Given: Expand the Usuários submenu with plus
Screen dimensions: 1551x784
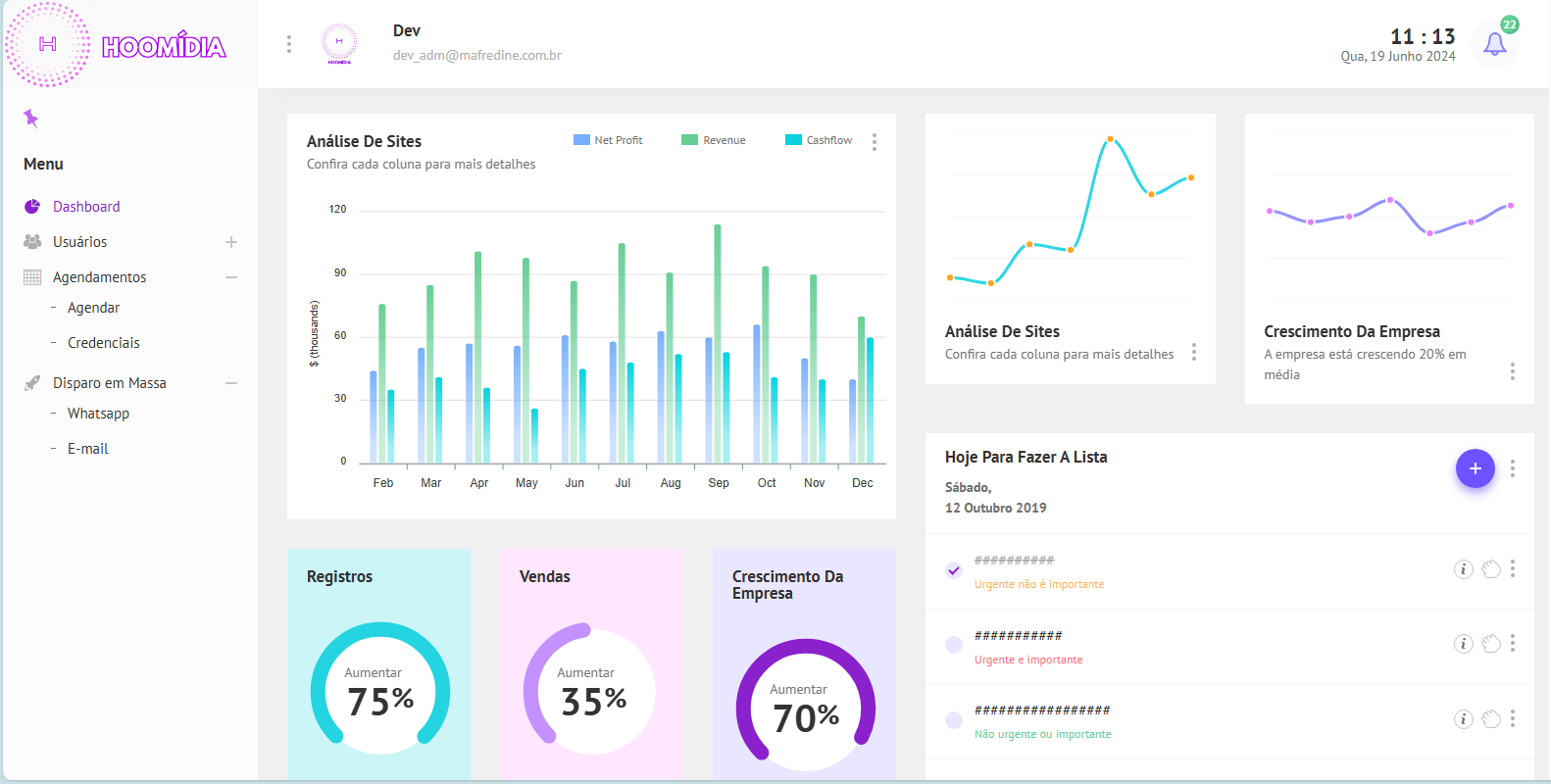Looking at the screenshot, I should click(231, 242).
